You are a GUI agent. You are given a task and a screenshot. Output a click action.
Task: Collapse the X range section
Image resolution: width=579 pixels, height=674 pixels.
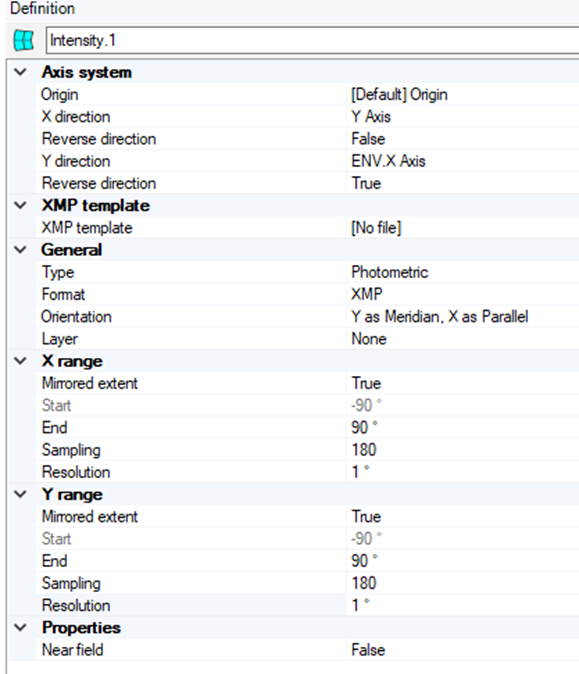[21, 361]
